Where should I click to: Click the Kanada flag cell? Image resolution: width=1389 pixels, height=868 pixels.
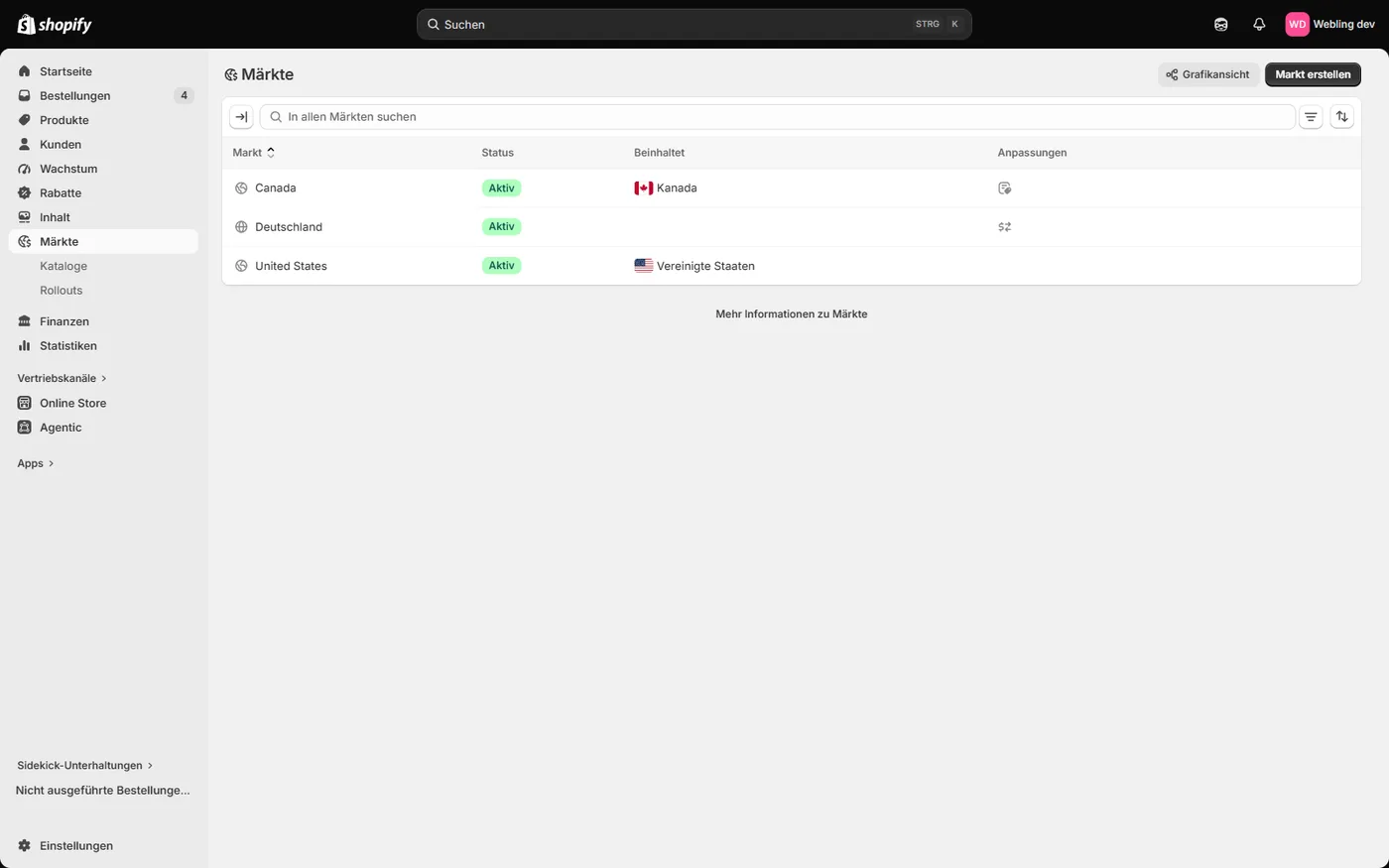pyautogui.click(x=666, y=188)
